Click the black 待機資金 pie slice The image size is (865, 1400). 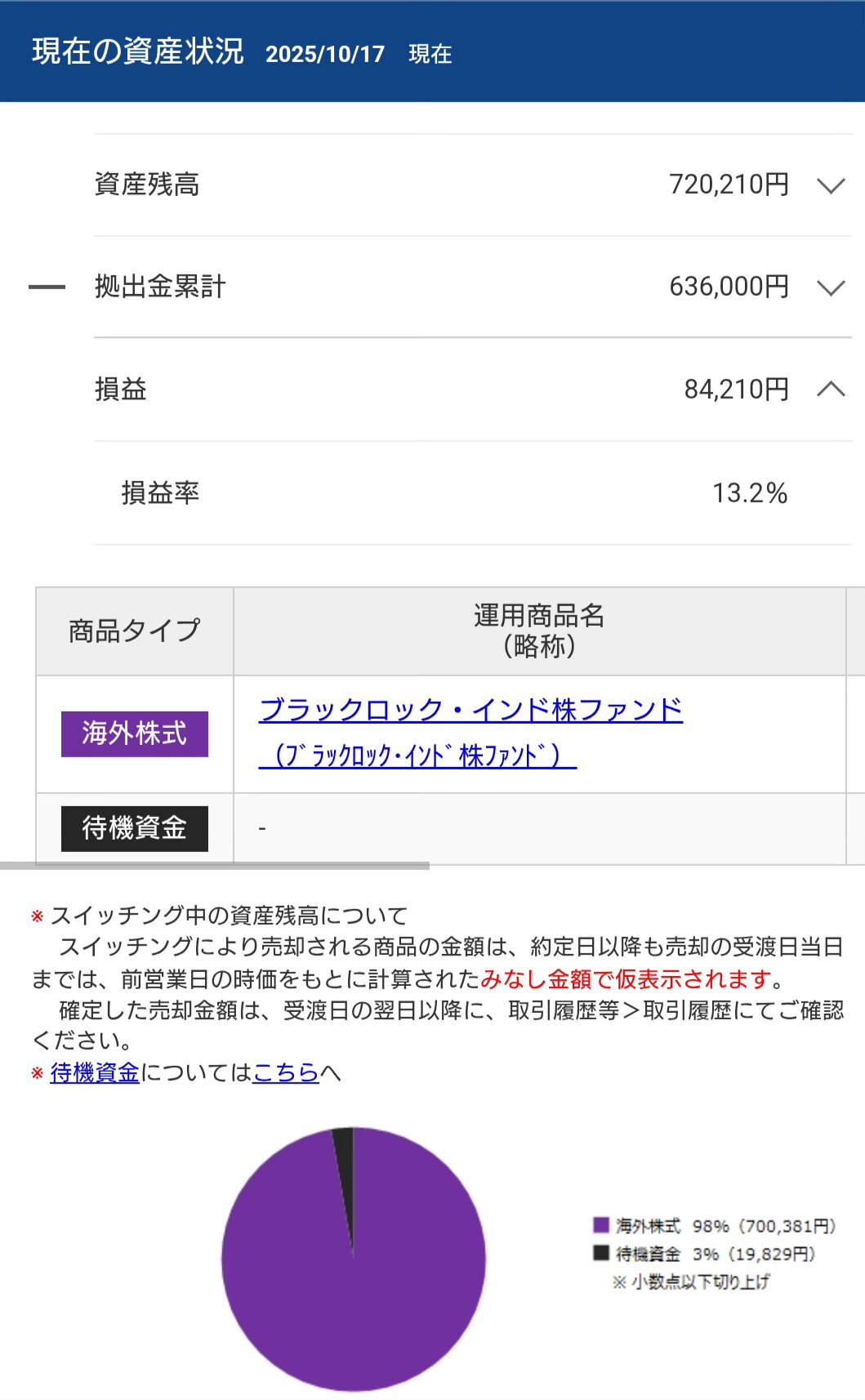346,1160
